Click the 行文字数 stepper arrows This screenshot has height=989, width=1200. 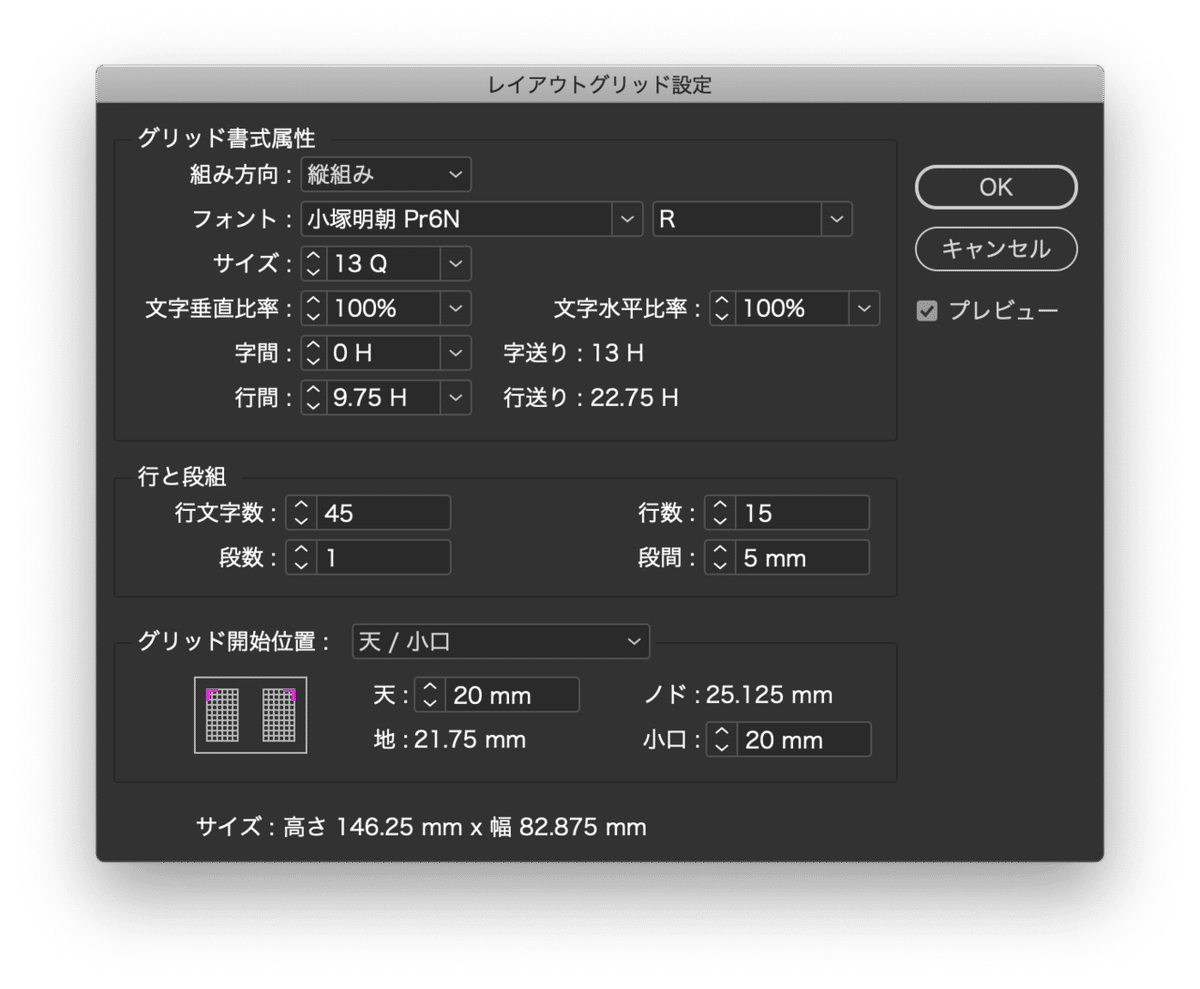[x=301, y=512]
